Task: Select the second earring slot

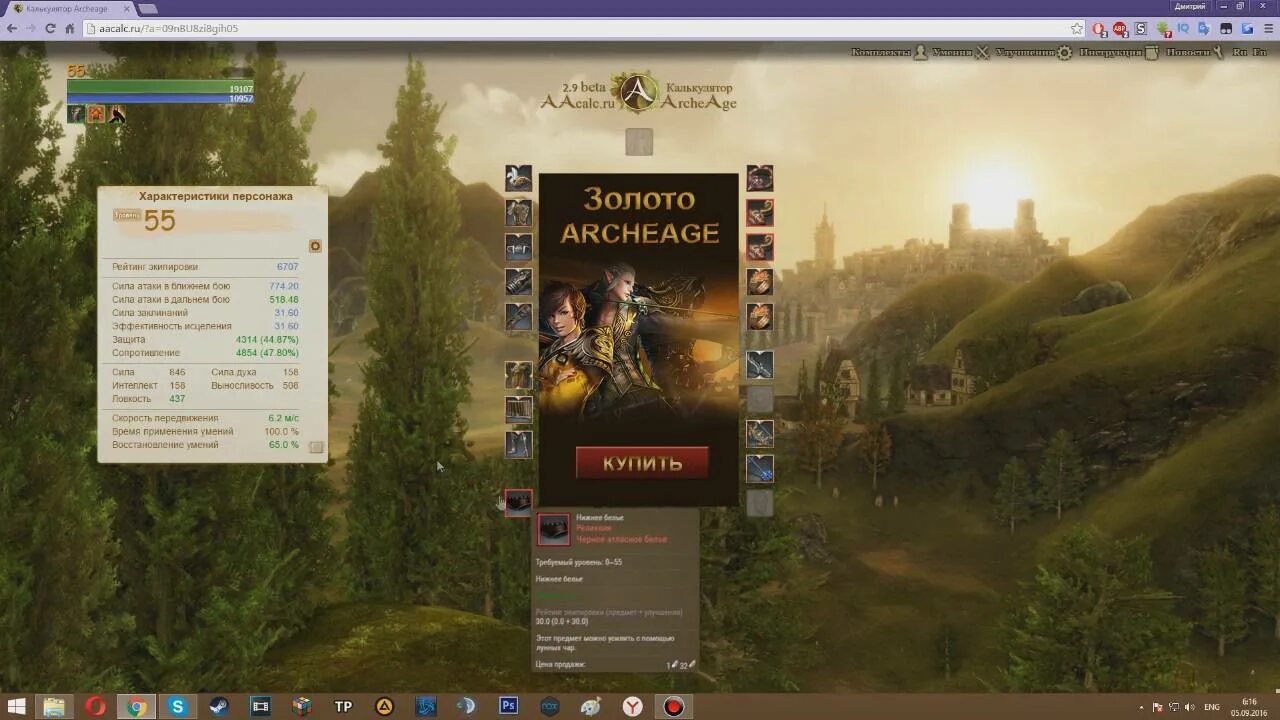Action: [x=760, y=247]
